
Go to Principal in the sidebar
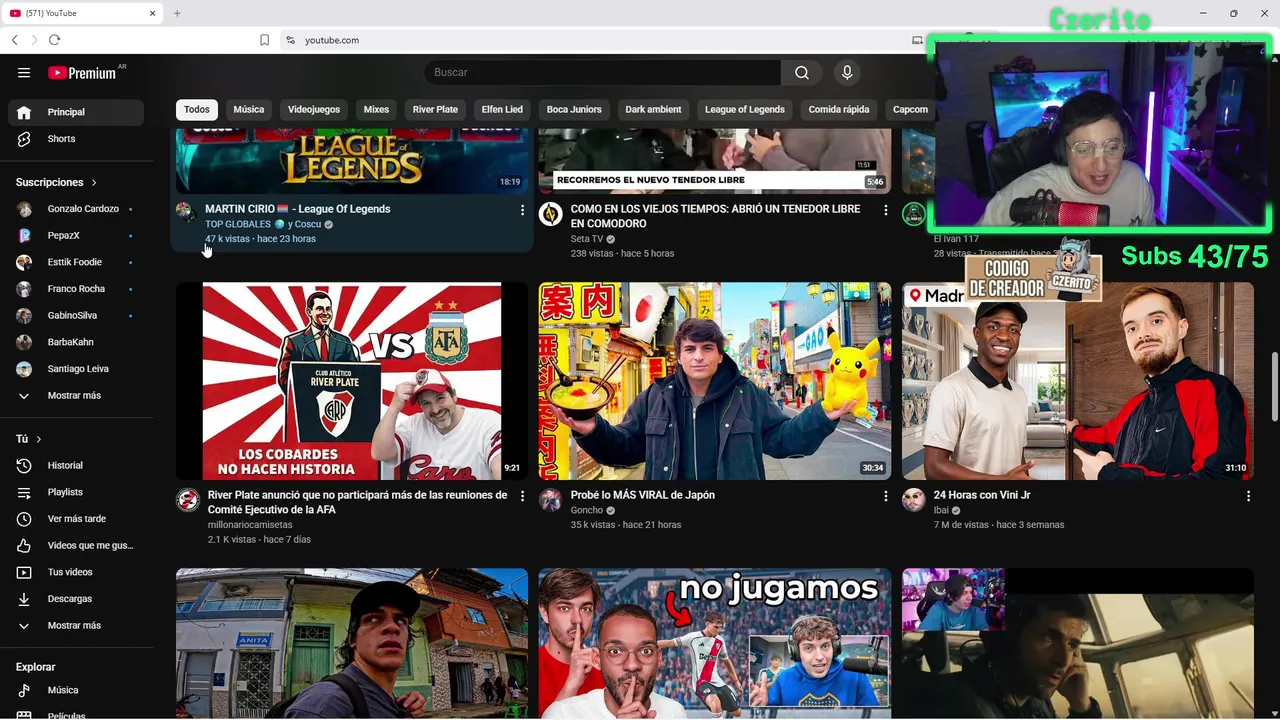click(76, 112)
